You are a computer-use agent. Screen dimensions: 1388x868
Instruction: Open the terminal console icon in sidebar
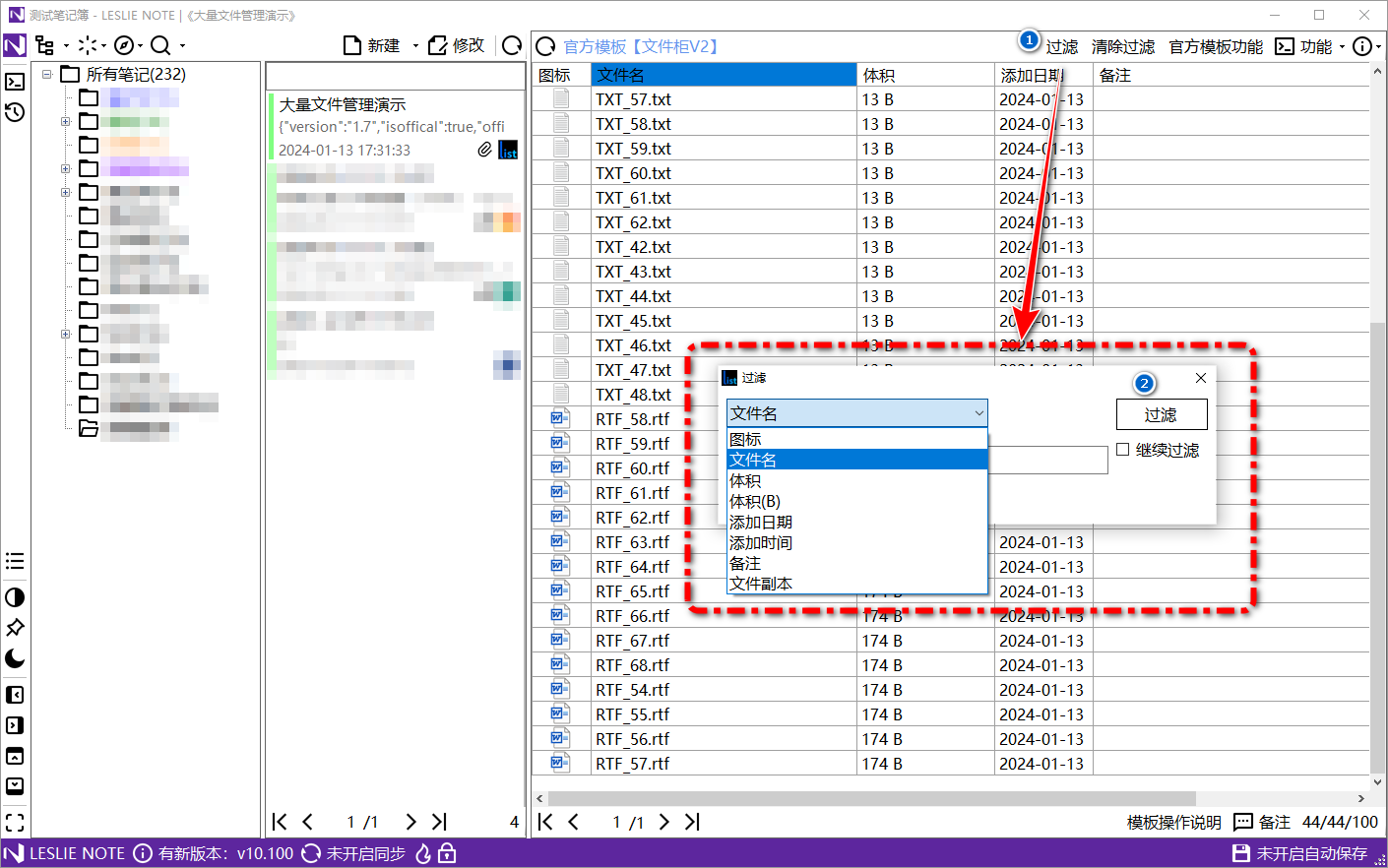coord(15,82)
